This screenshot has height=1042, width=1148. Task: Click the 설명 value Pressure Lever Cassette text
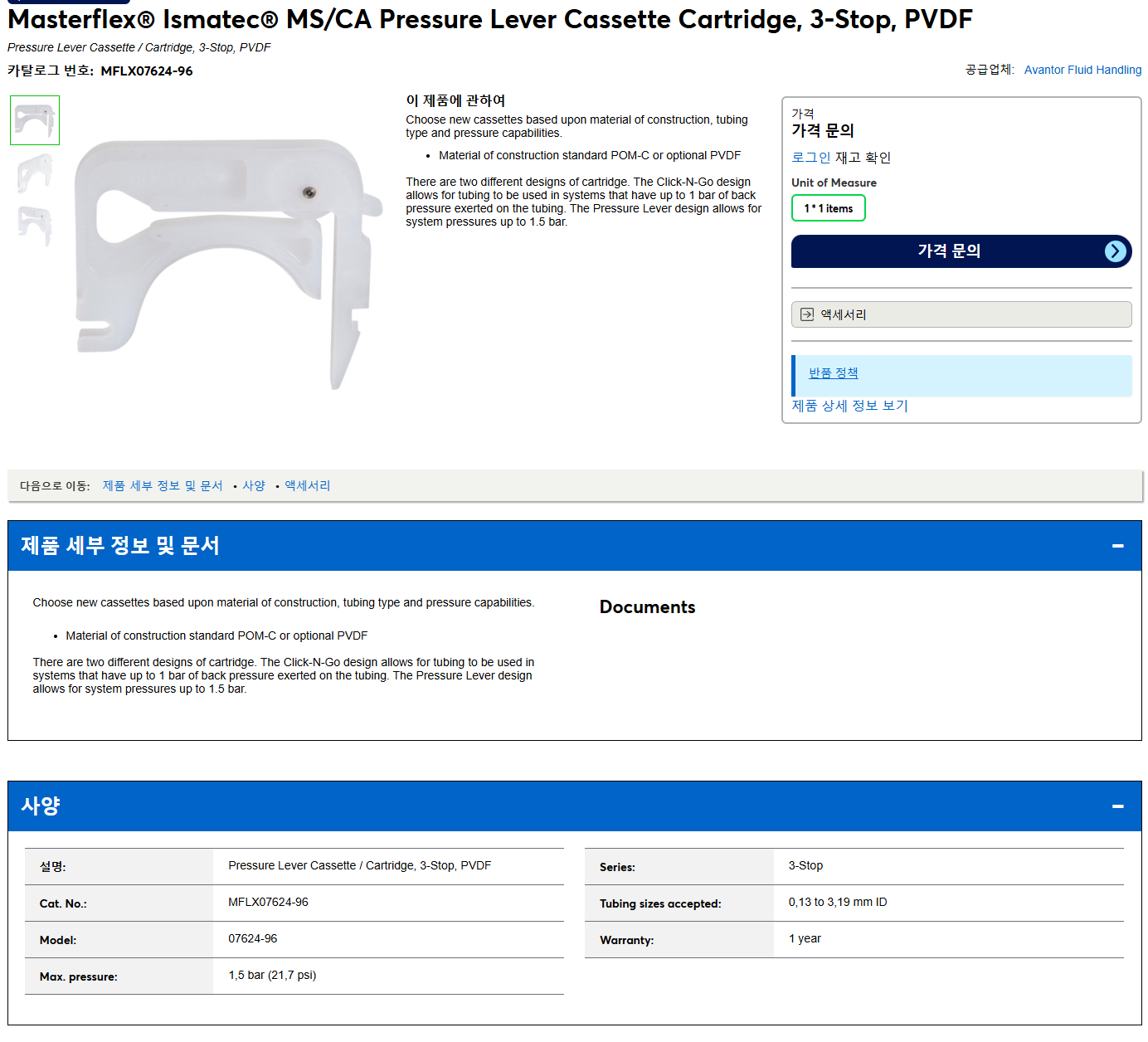[360, 865]
